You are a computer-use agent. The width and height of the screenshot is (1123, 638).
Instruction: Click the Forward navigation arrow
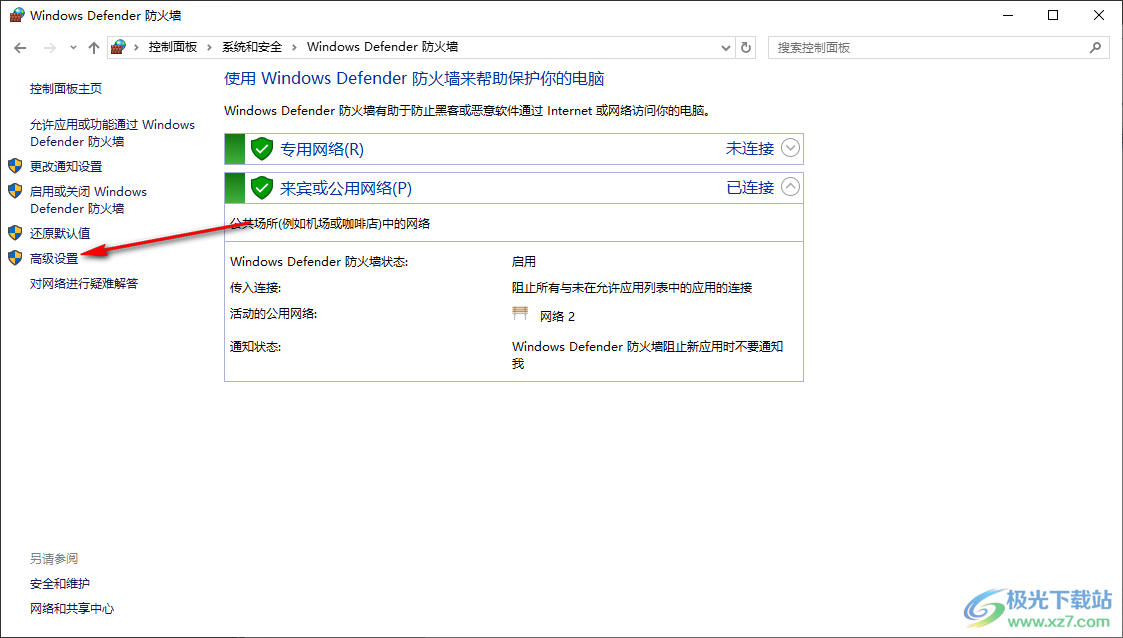pos(49,48)
